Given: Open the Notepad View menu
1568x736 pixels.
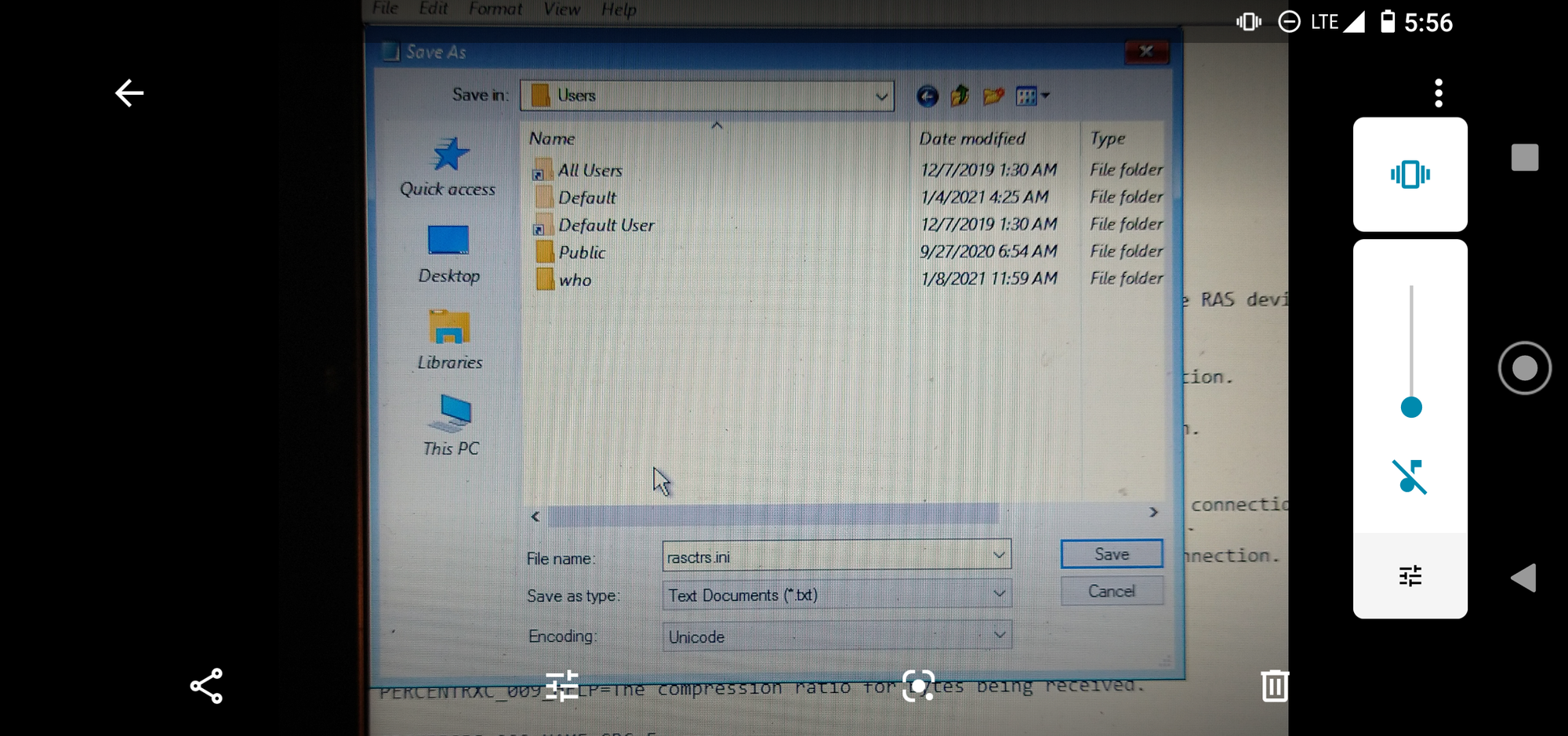Looking at the screenshot, I should pos(562,9).
